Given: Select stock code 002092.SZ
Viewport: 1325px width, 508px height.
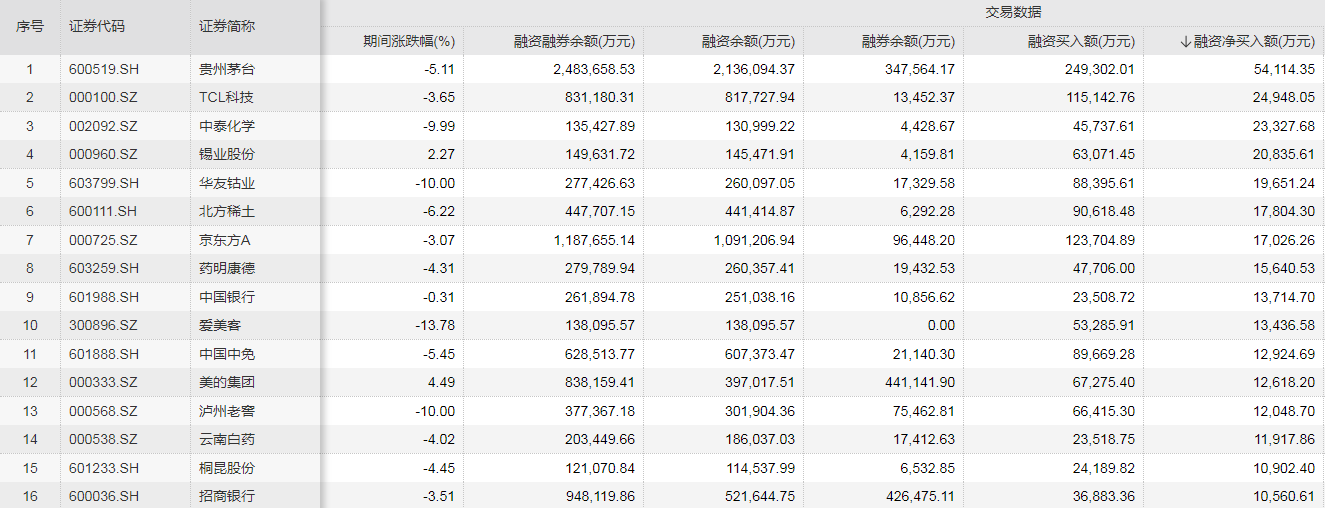Looking at the screenshot, I should (x=103, y=126).
